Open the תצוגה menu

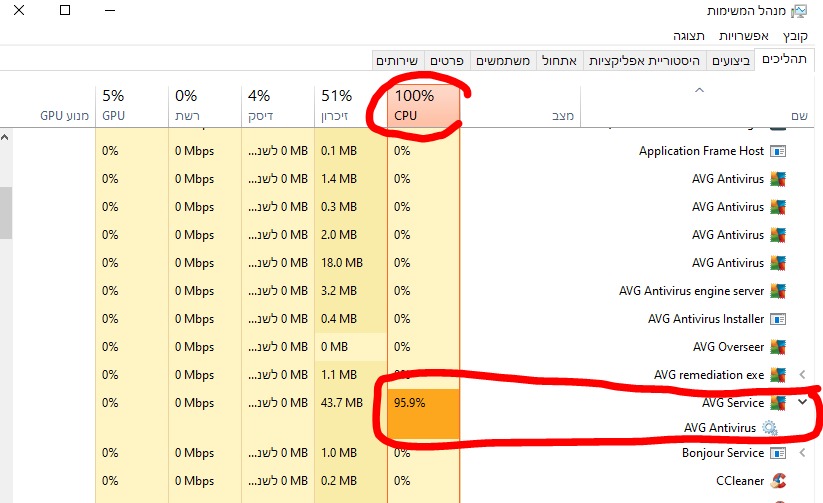pos(689,36)
